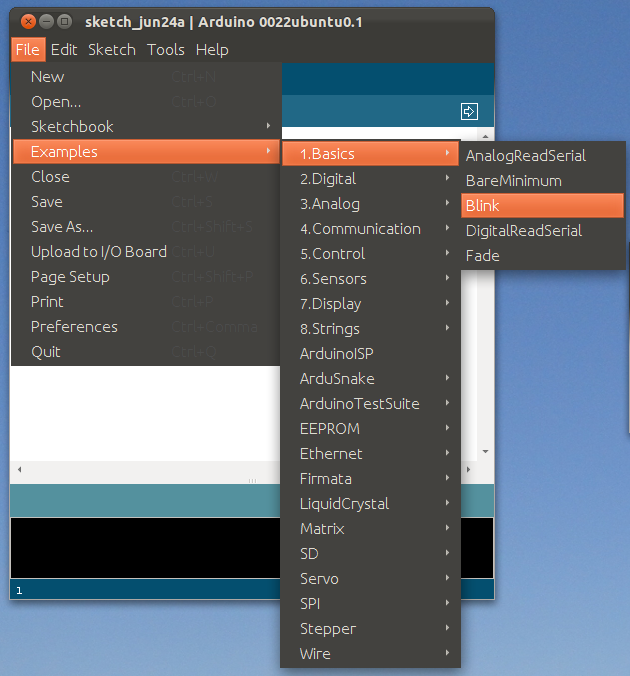This screenshot has width=630, height=676.
Task: Choose Upload to I/O Board
Action: 98,252
